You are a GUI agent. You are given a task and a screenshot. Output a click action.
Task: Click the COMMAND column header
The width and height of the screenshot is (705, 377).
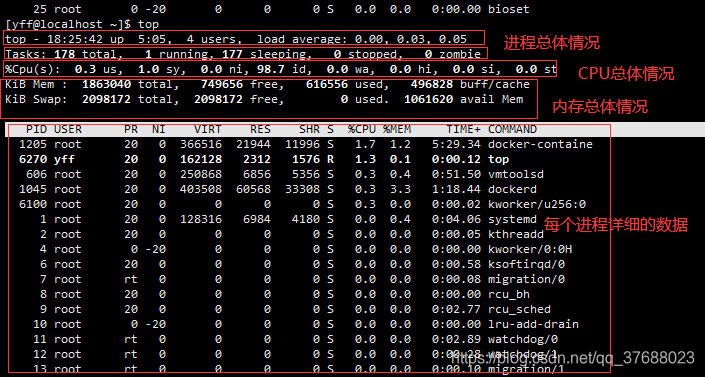tap(513, 130)
